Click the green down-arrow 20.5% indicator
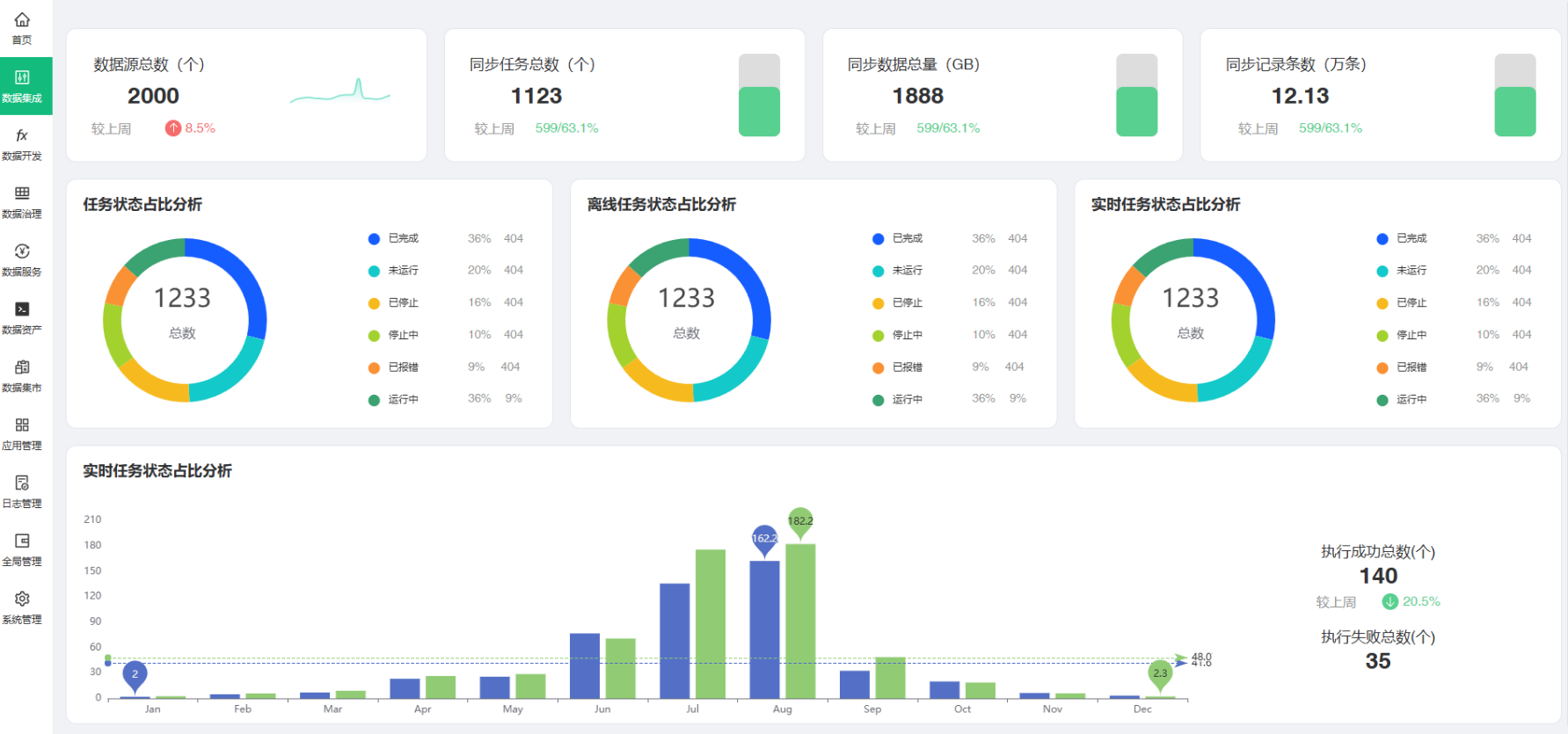The height and width of the screenshot is (734, 1568). click(1390, 601)
